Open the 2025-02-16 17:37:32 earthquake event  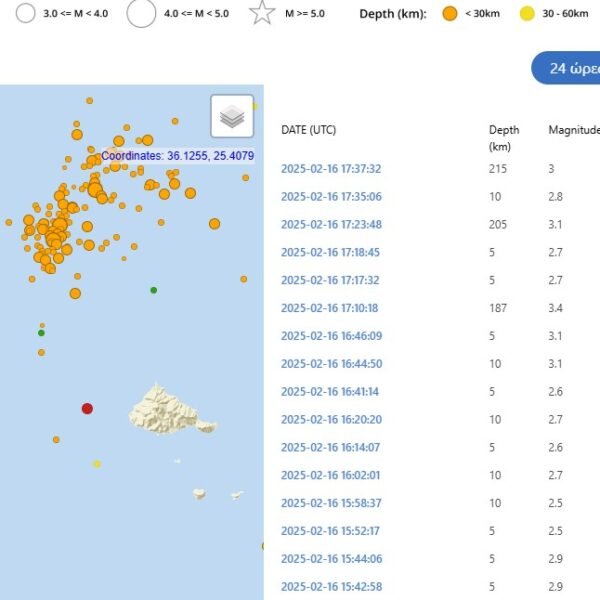pyautogui.click(x=331, y=169)
